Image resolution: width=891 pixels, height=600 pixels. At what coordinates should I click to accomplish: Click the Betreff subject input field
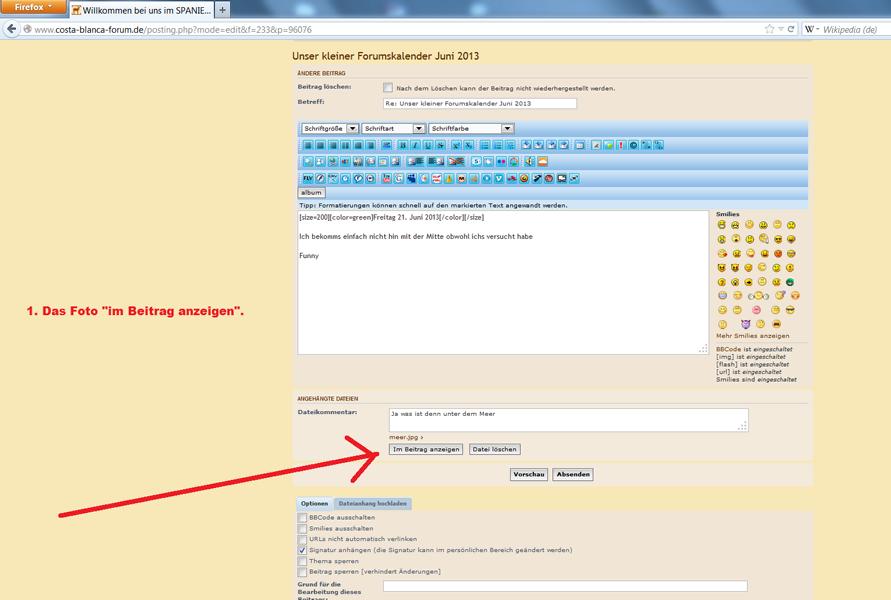[x=480, y=104]
